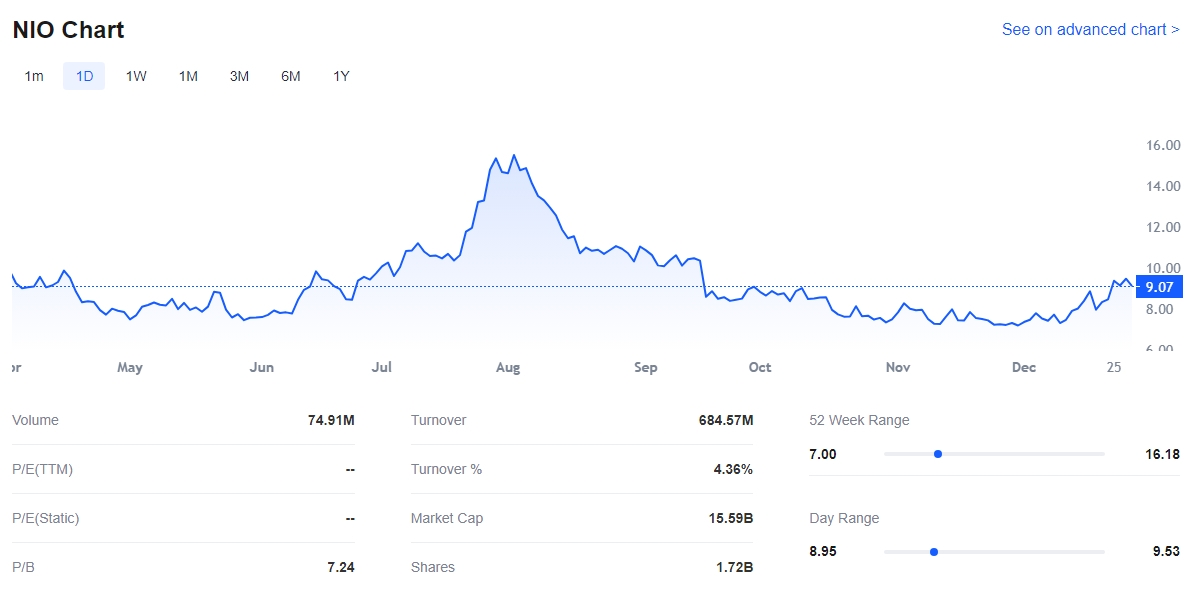Click the Volume value 74.91M
Screen dimensions: 1190x614
click(331, 420)
